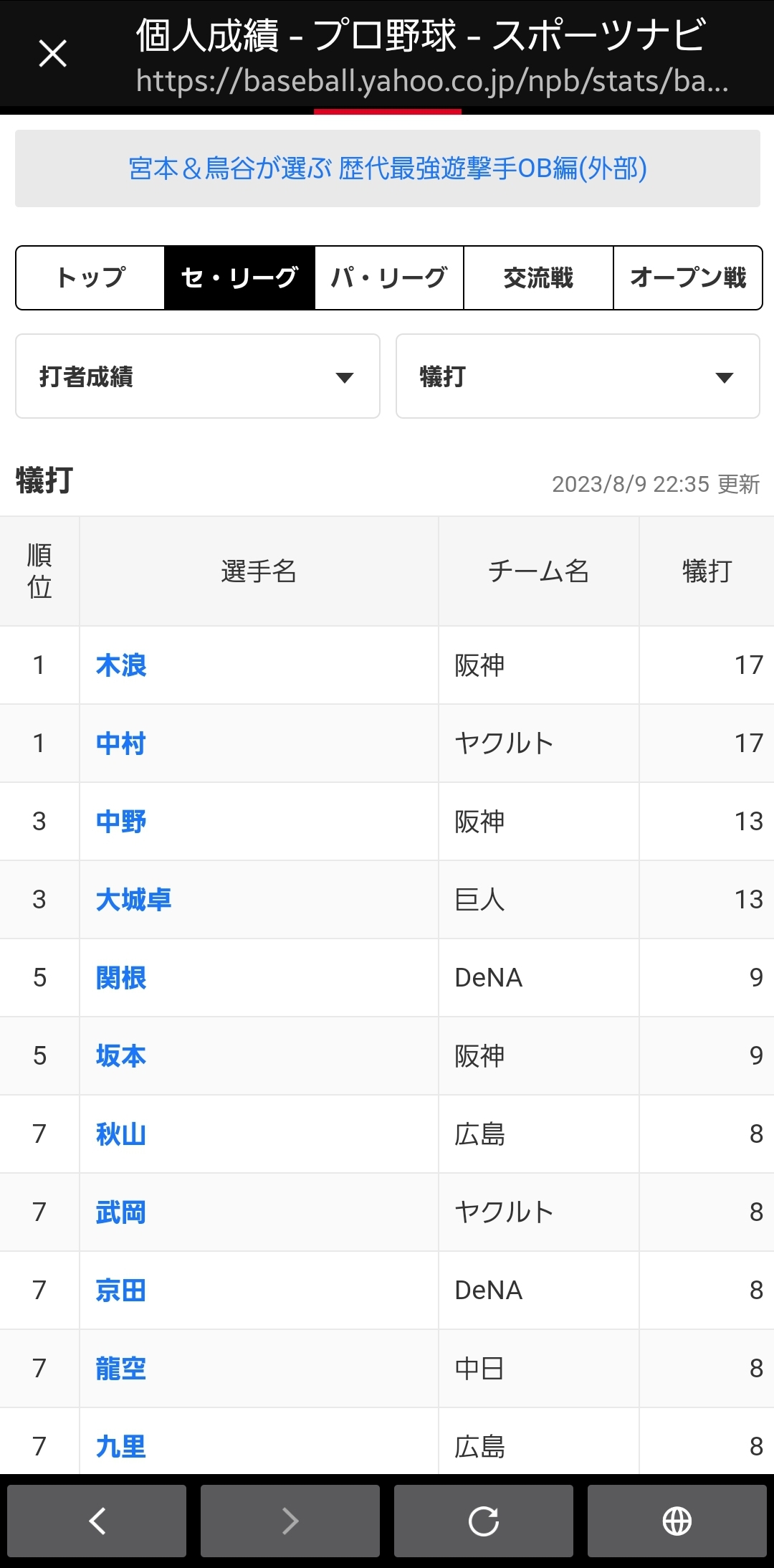The image size is (774, 1568).
Task: Expand the 犠打 stat category dropdown
Action: (578, 376)
